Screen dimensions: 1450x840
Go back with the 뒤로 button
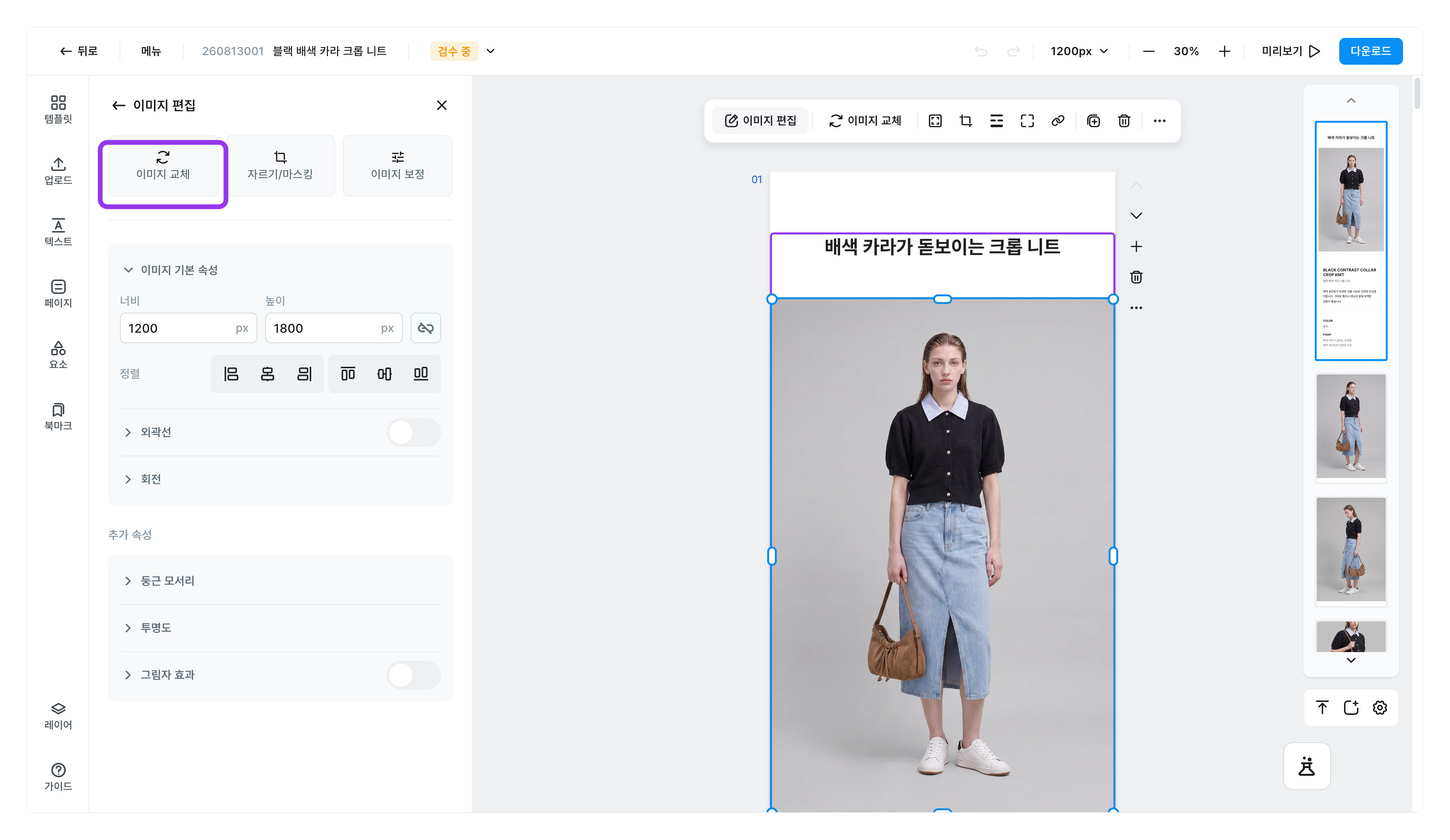click(79, 51)
